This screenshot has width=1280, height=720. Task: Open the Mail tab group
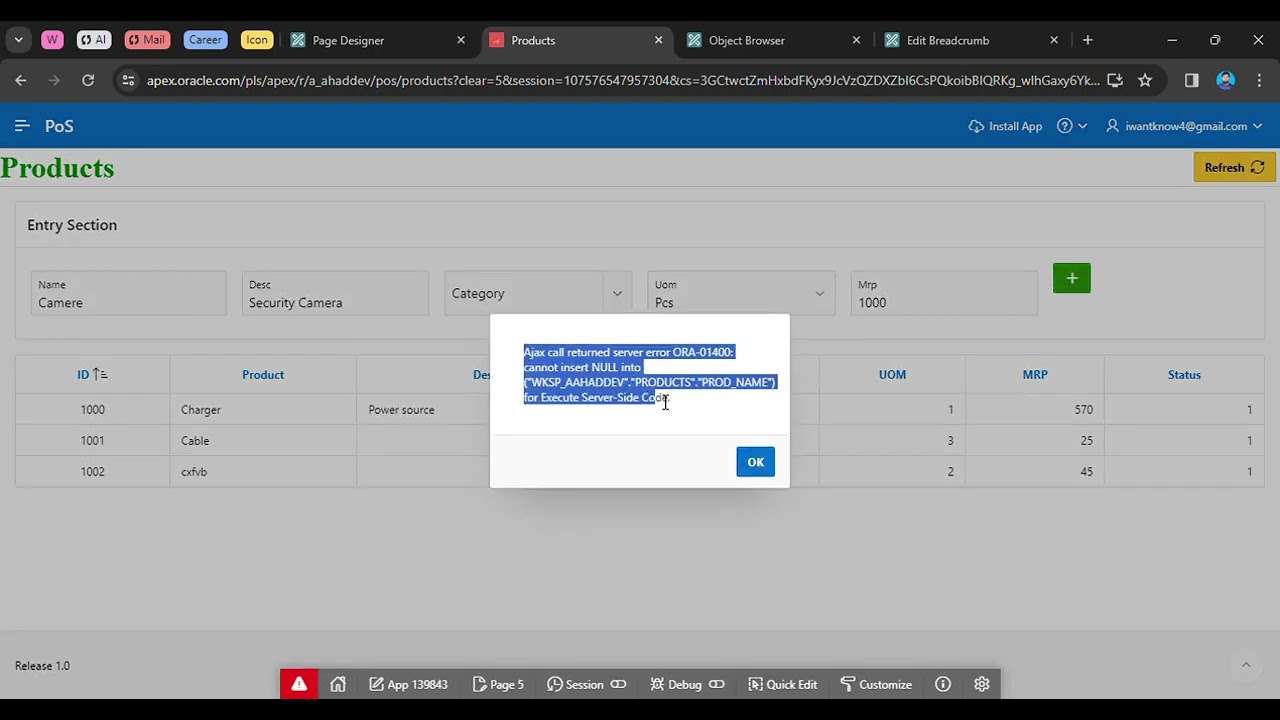coord(147,40)
